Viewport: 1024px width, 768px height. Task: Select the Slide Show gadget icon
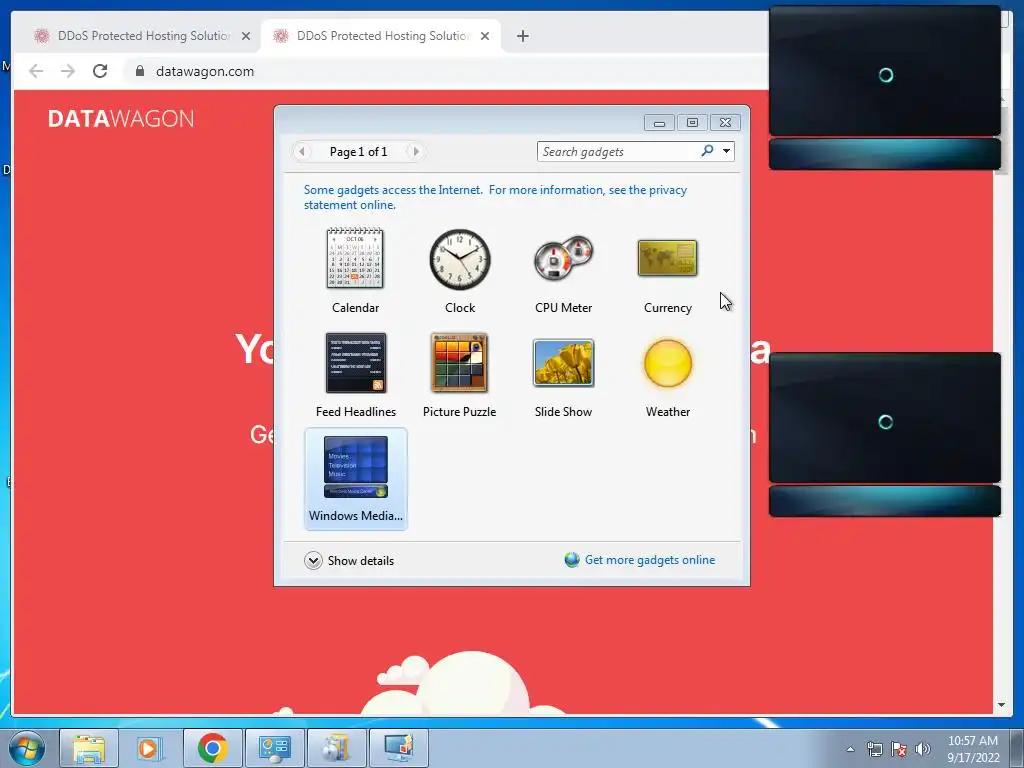(563, 363)
